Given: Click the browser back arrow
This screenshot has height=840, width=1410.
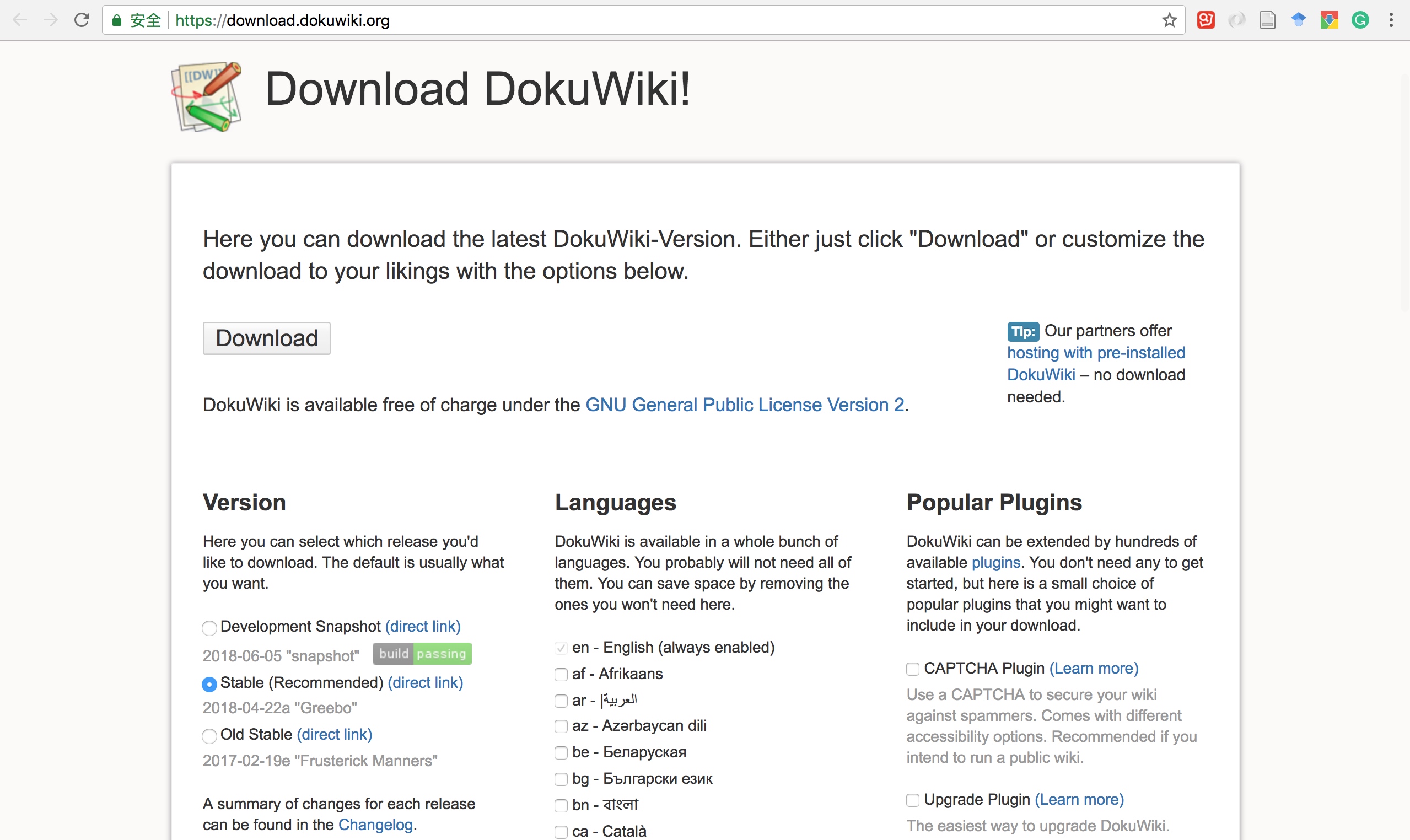Looking at the screenshot, I should pyautogui.click(x=20, y=20).
